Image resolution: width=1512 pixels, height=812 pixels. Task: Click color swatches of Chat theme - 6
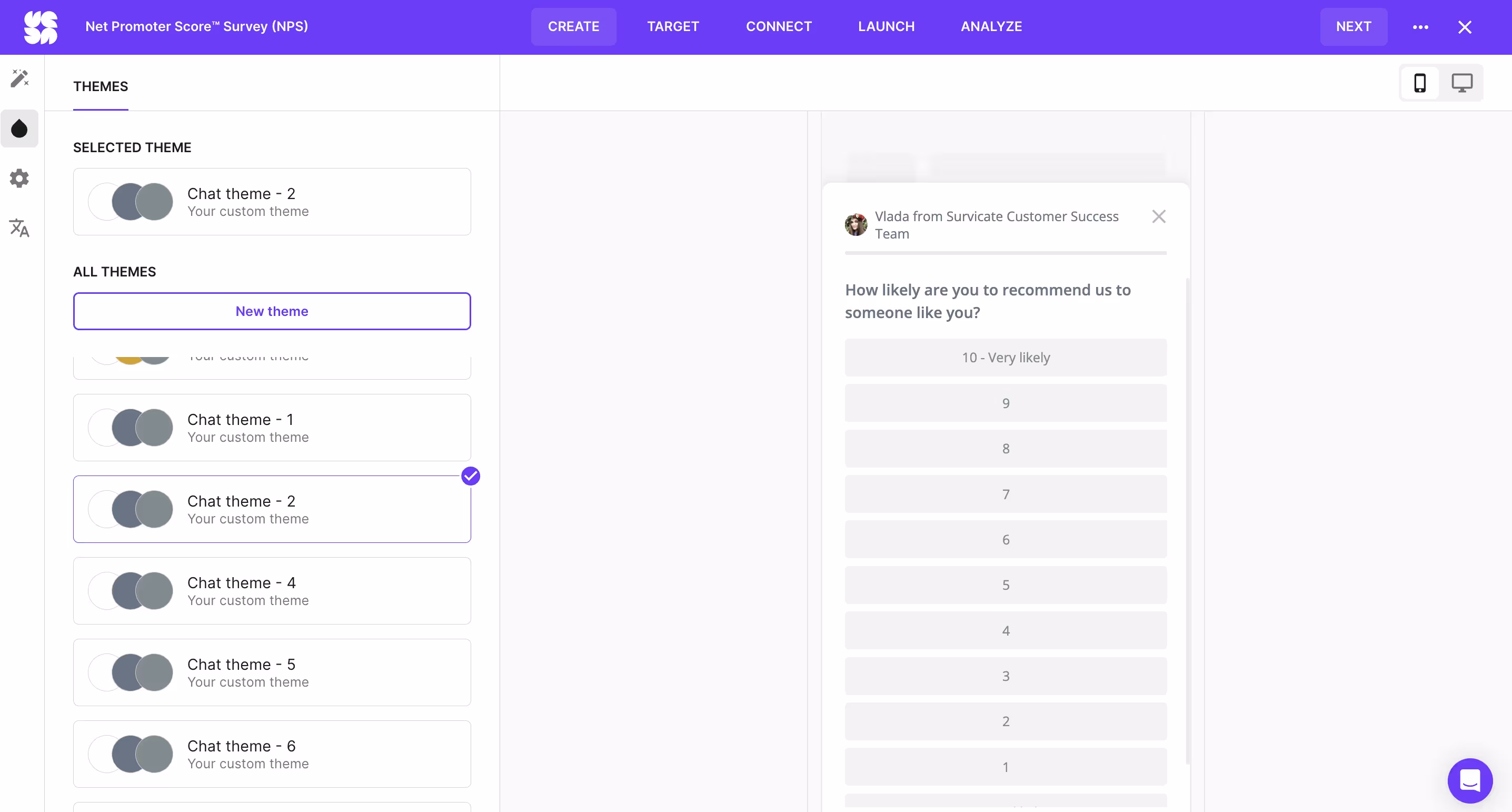pyautogui.click(x=131, y=754)
